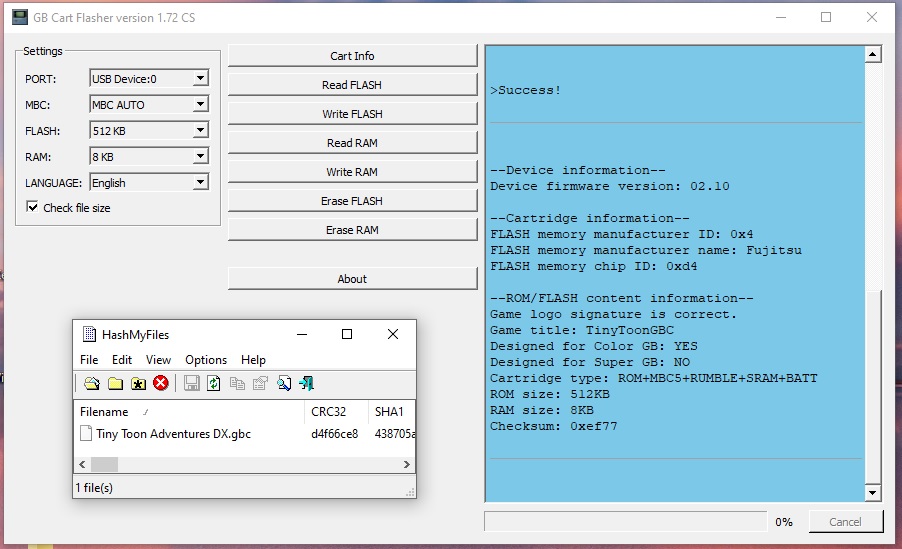
Task: Click Add Files icon in HashMyFiles toolbar
Action: [92, 383]
